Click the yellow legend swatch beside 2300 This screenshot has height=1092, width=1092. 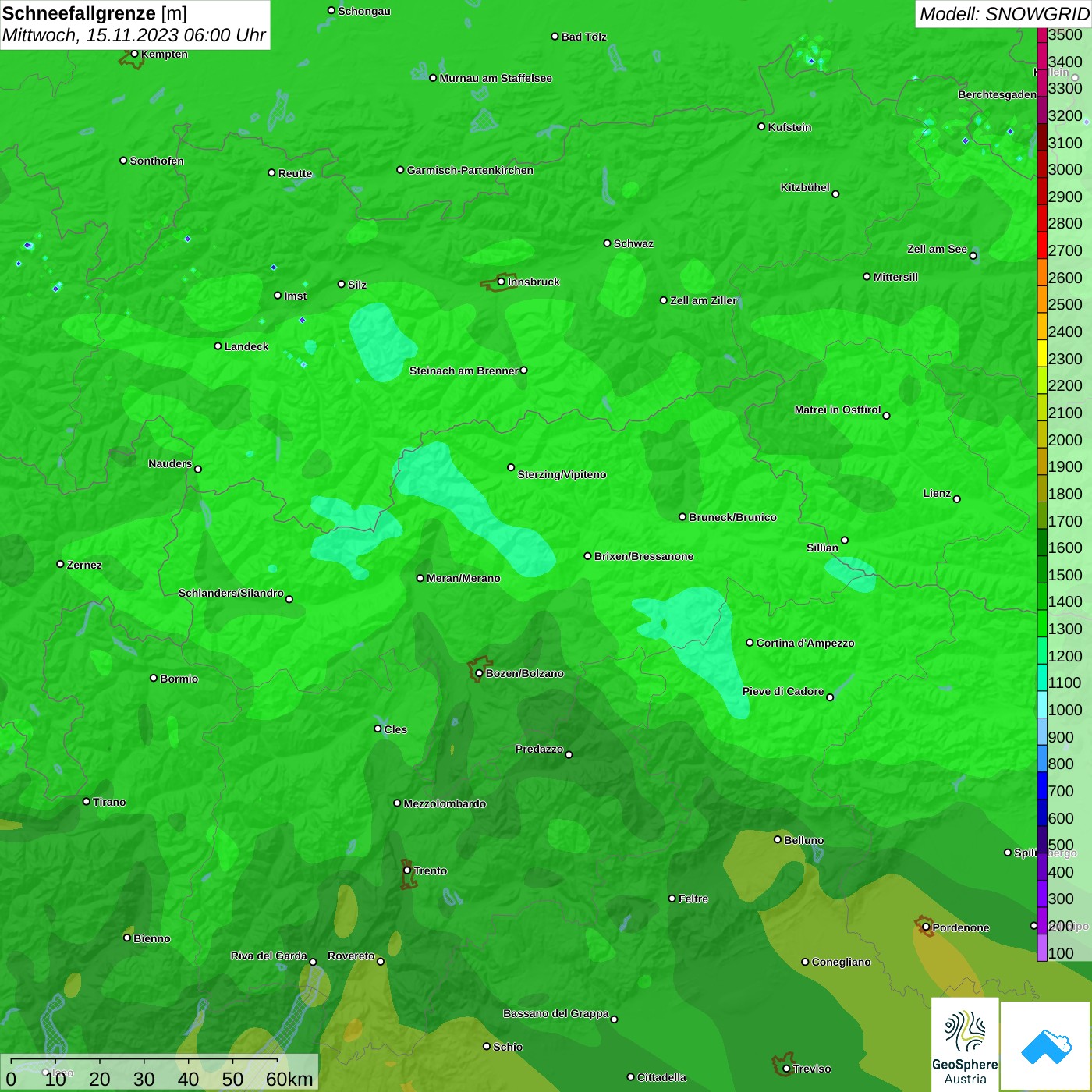(1042, 353)
